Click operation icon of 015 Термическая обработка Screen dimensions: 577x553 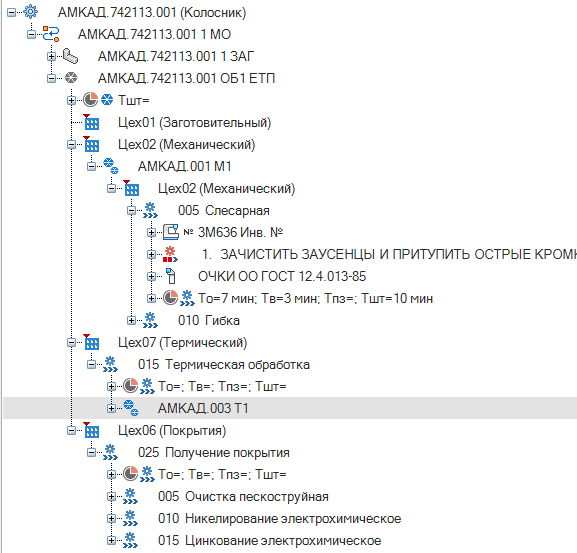tap(110, 364)
